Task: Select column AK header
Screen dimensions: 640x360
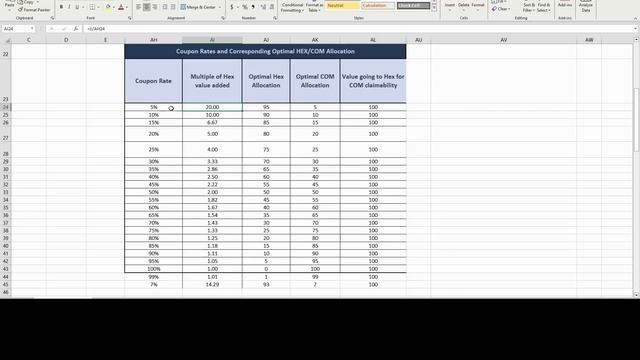Action: click(315, 40)
